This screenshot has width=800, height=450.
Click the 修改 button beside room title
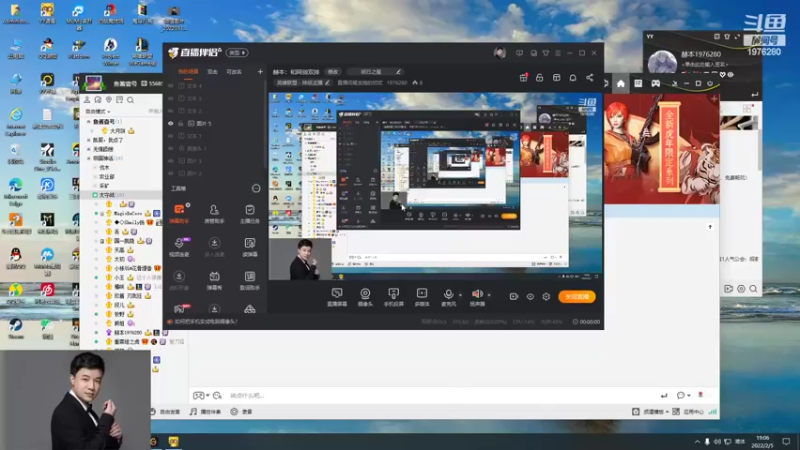click(x=333, y=72)
